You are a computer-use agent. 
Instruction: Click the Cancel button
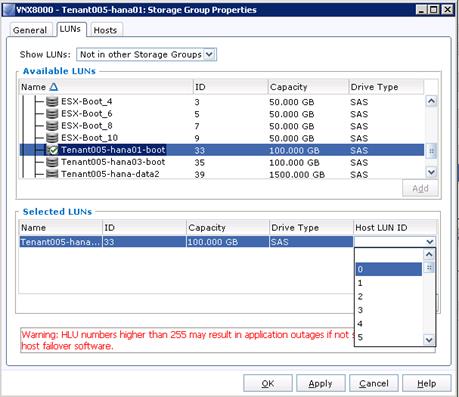pos(374,383)
